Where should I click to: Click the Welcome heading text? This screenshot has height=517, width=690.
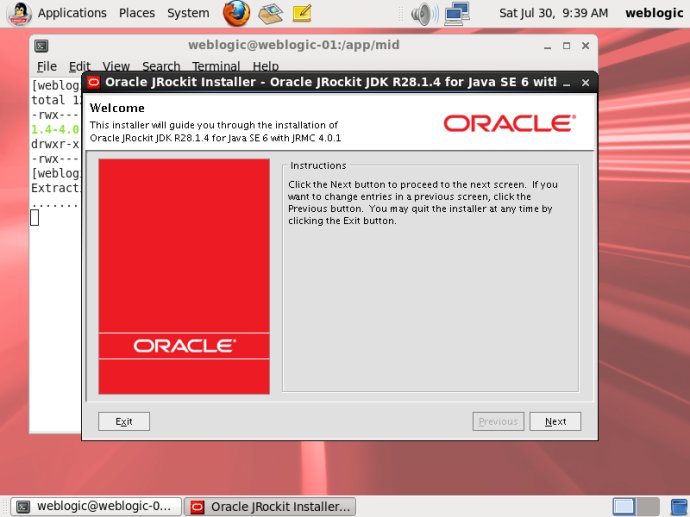[117, 108]
